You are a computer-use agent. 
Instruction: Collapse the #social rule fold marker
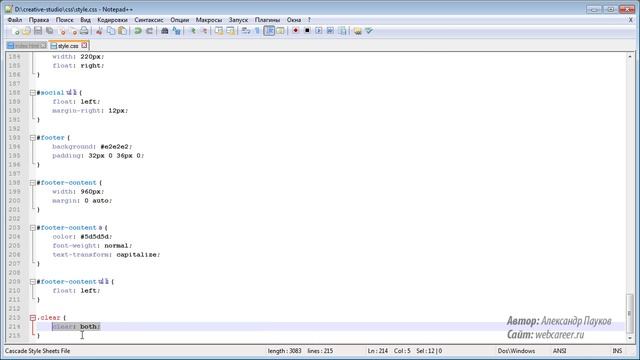[33, 93]
